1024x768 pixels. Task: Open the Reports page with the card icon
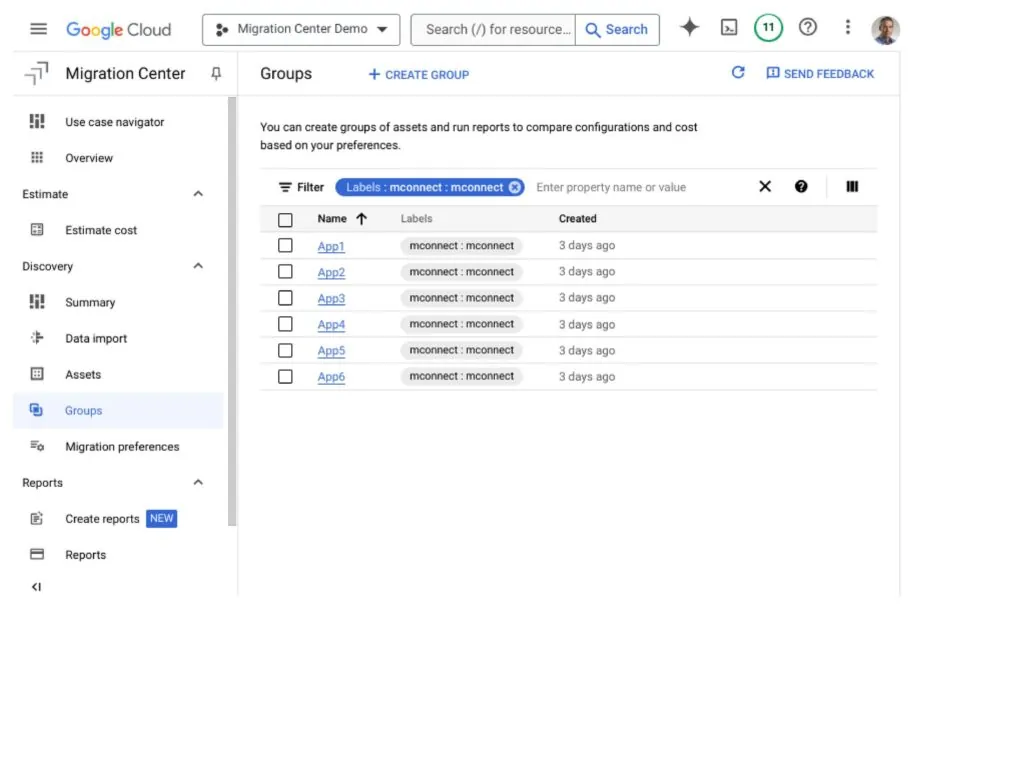point(118,554)
